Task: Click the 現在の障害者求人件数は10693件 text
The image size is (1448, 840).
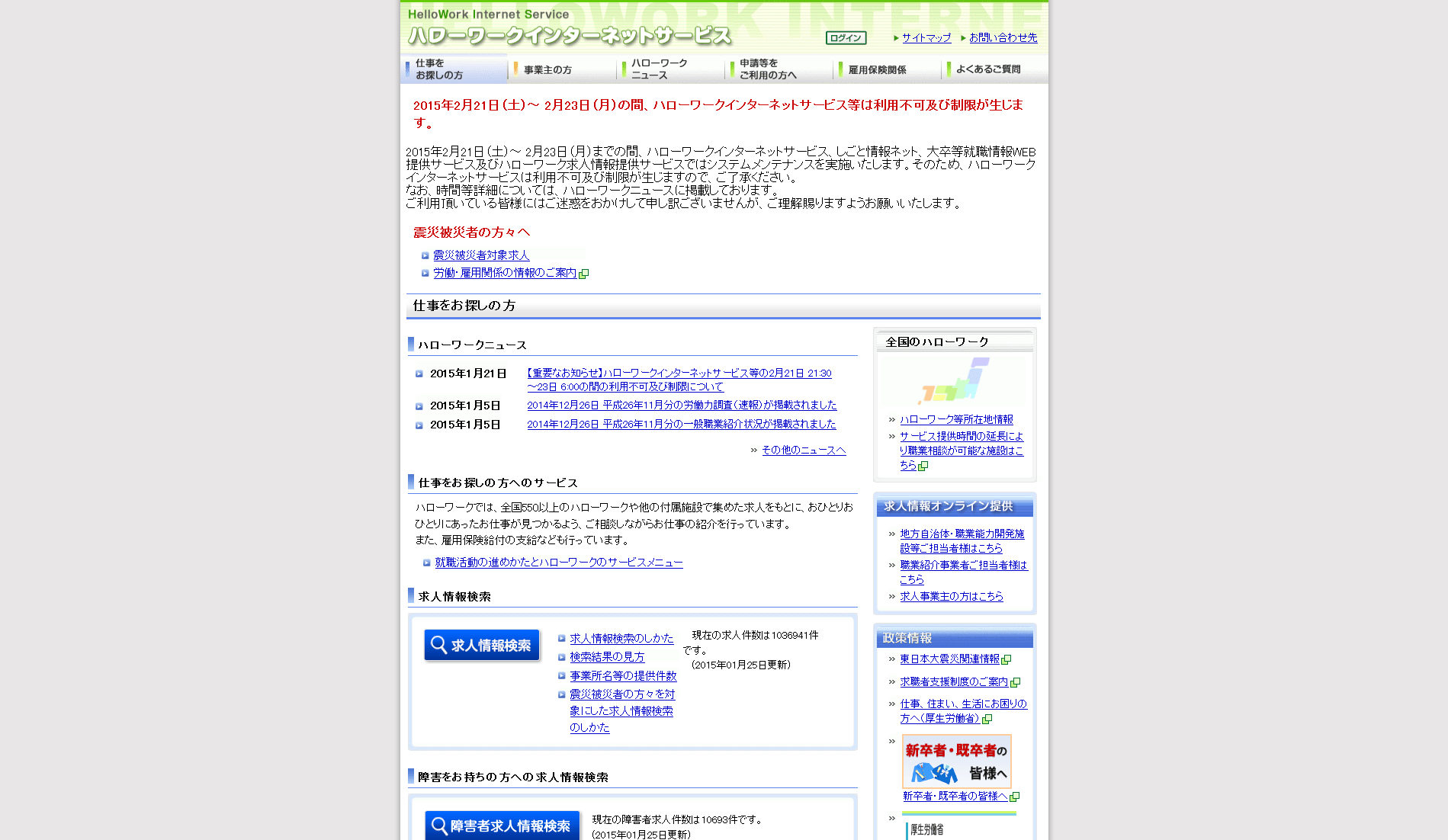Action: 677,819
